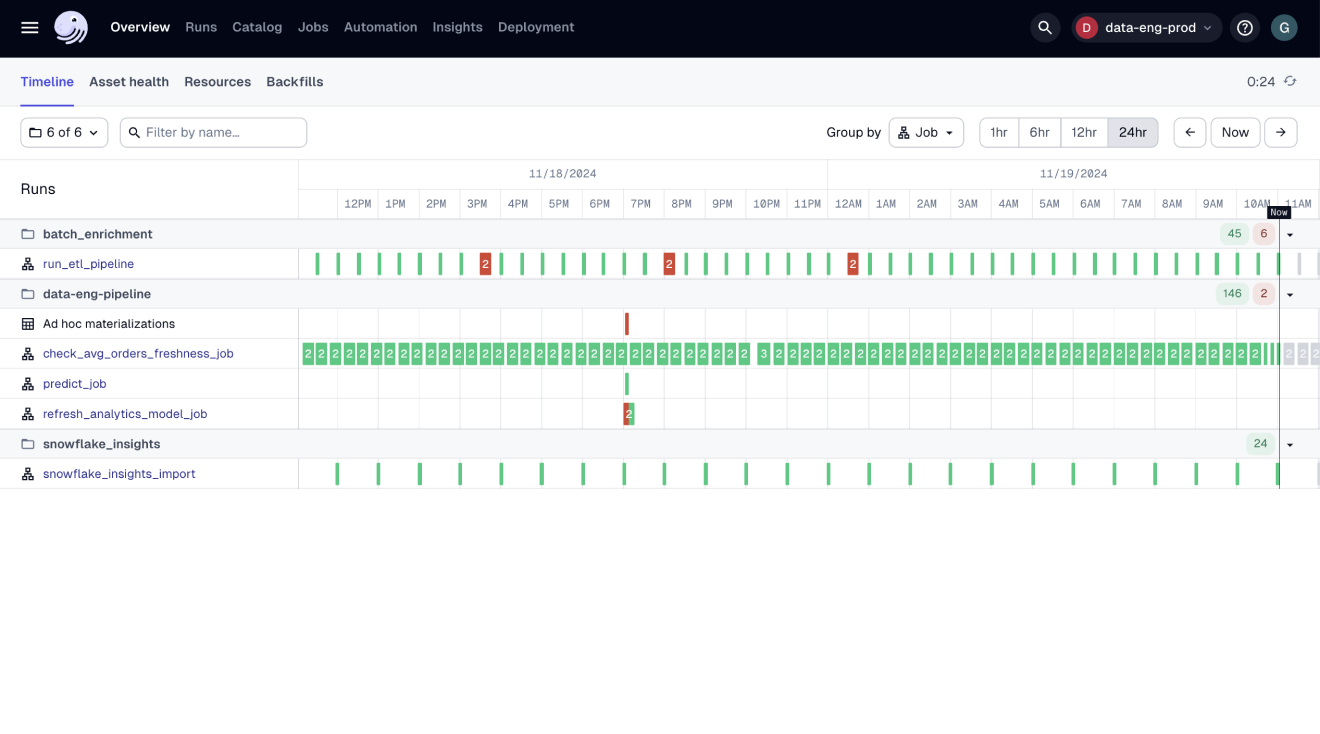Enable the 6hr time range

pyautogui.click(x=1039, y=132)
